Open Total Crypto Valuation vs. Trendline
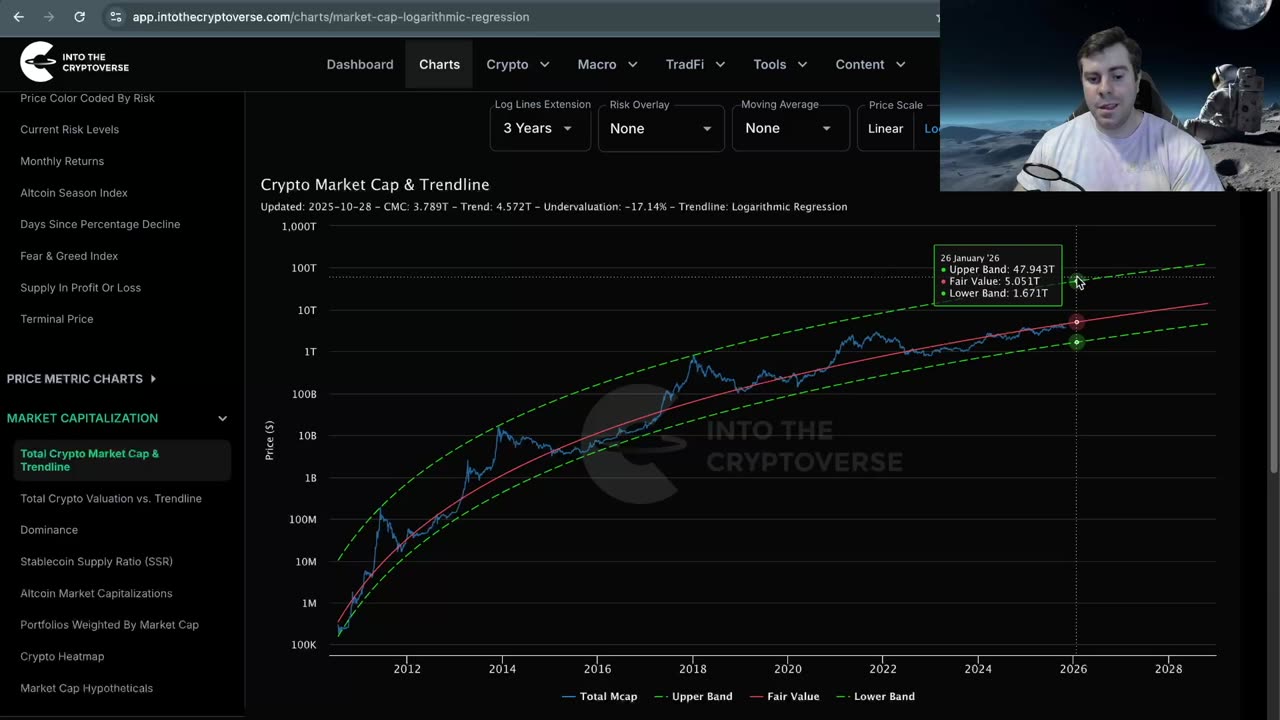Screen dimensions: 1280x720 (x=111, y=498)
